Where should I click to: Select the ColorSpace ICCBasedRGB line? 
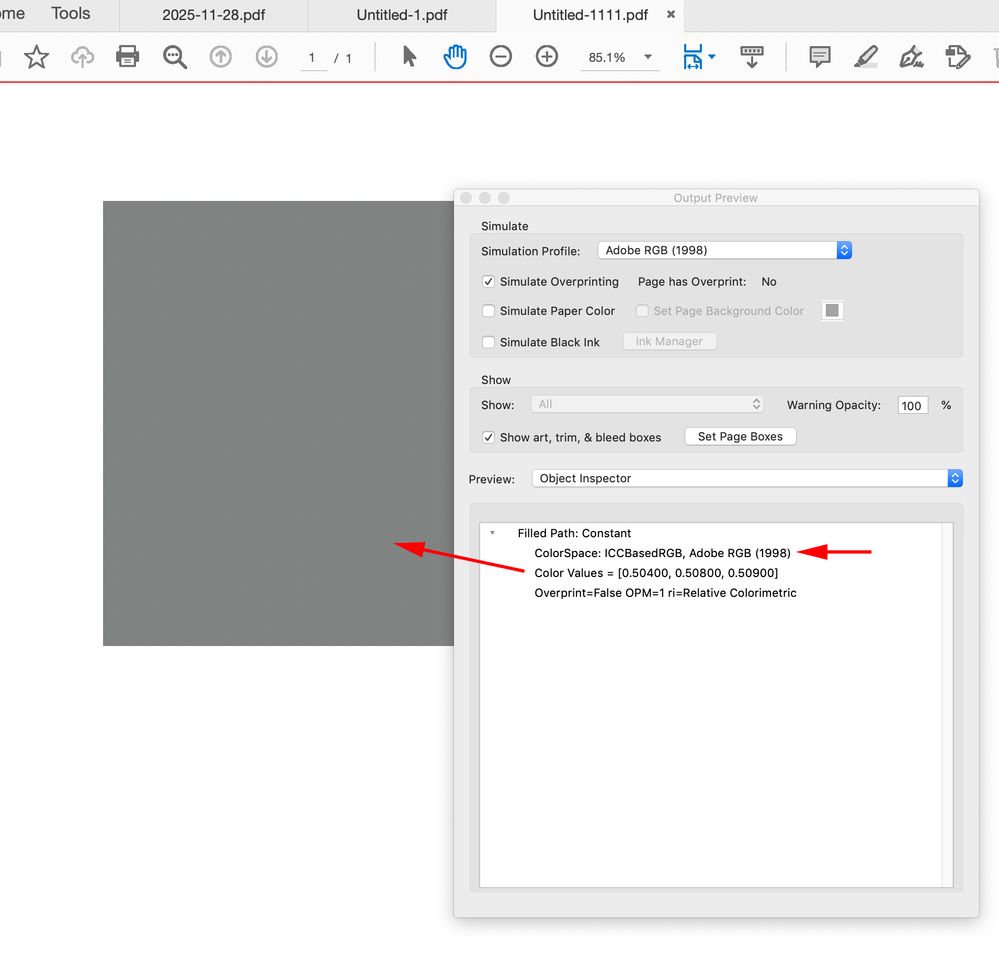point(663,553)
